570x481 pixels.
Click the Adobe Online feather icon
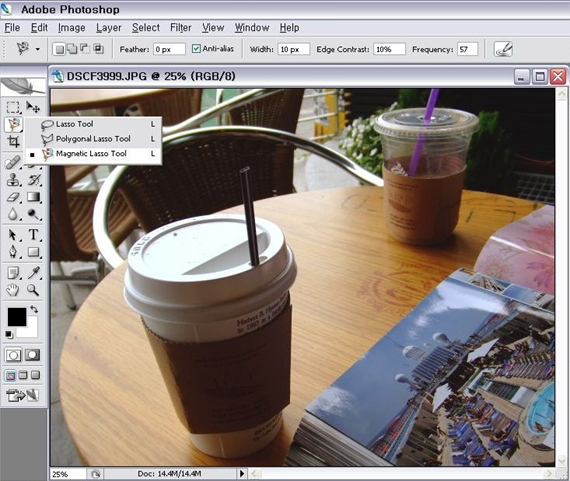click(24, 87)
